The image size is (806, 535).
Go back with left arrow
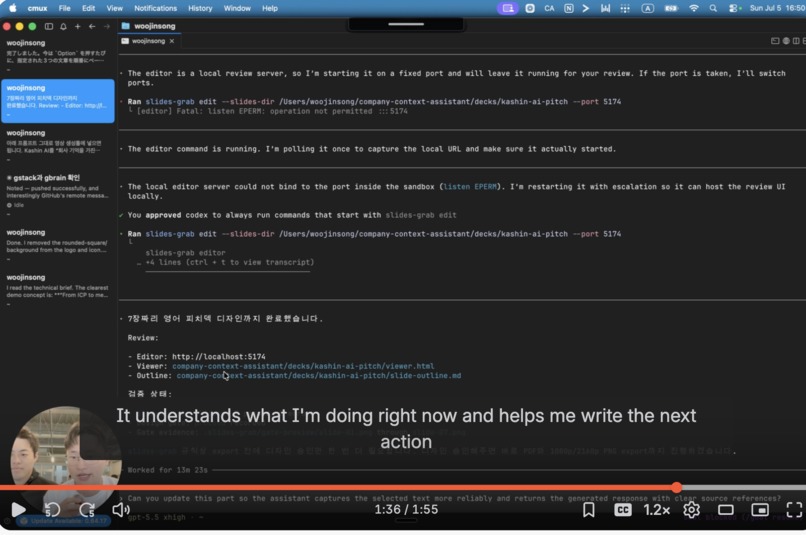point(92,26)
